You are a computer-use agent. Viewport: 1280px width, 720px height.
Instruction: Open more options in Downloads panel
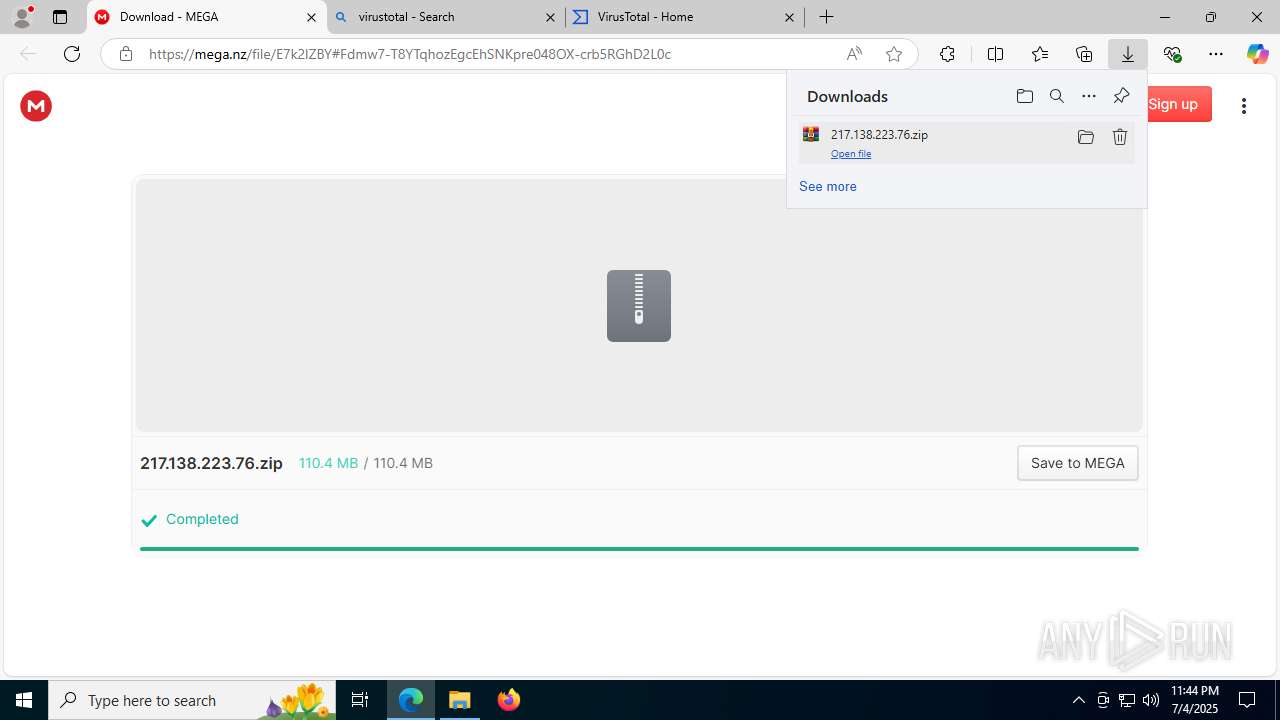click(x=1089, y=96)
